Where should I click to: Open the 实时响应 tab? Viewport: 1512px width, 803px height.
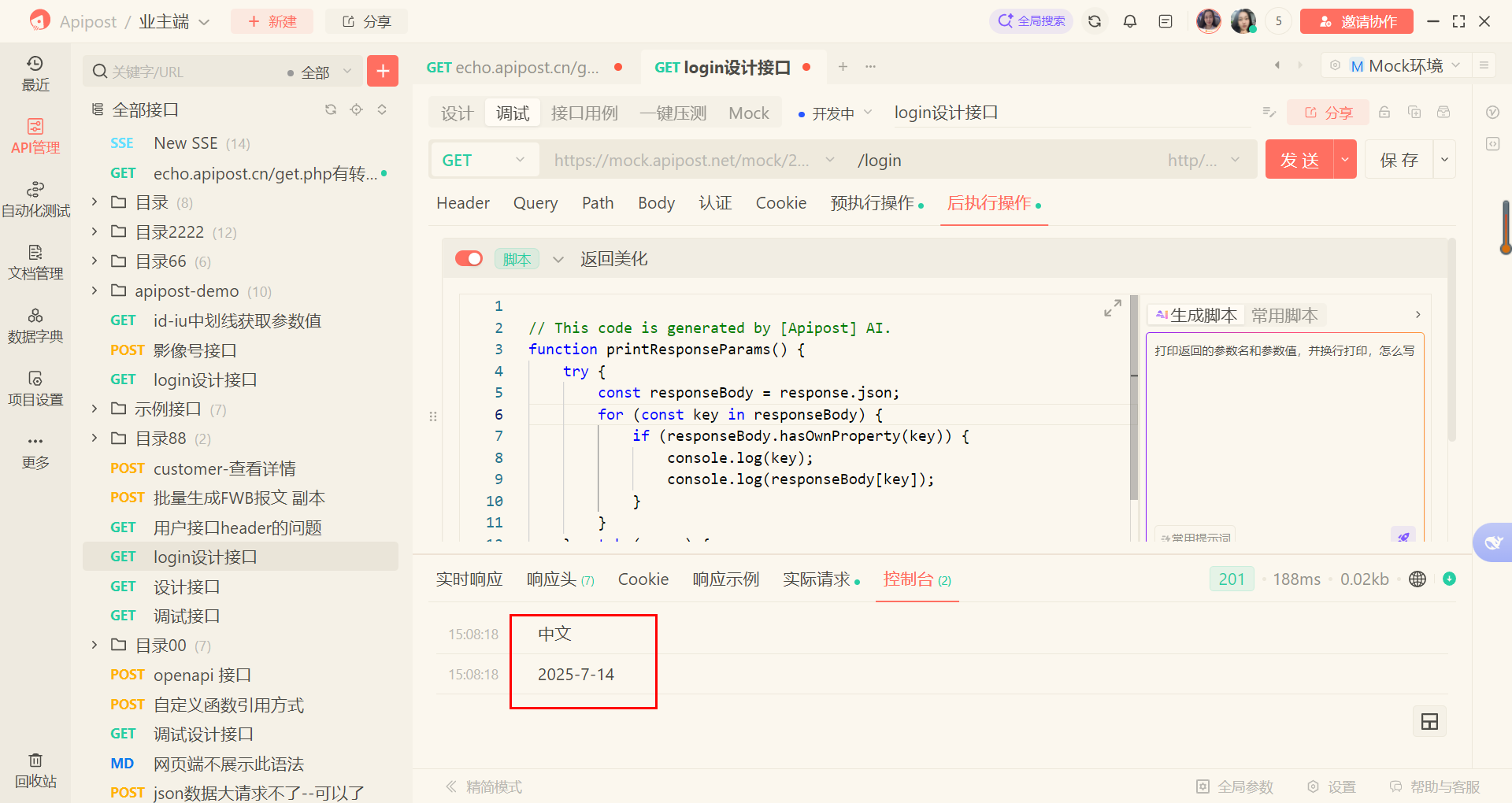(x=469, y=579)
